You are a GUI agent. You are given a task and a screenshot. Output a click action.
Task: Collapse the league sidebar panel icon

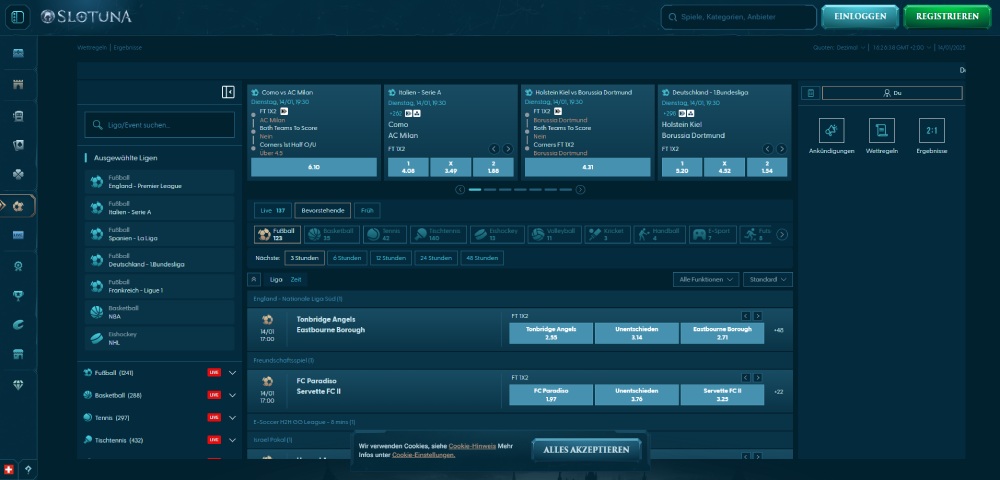click(x=228, y=92)
